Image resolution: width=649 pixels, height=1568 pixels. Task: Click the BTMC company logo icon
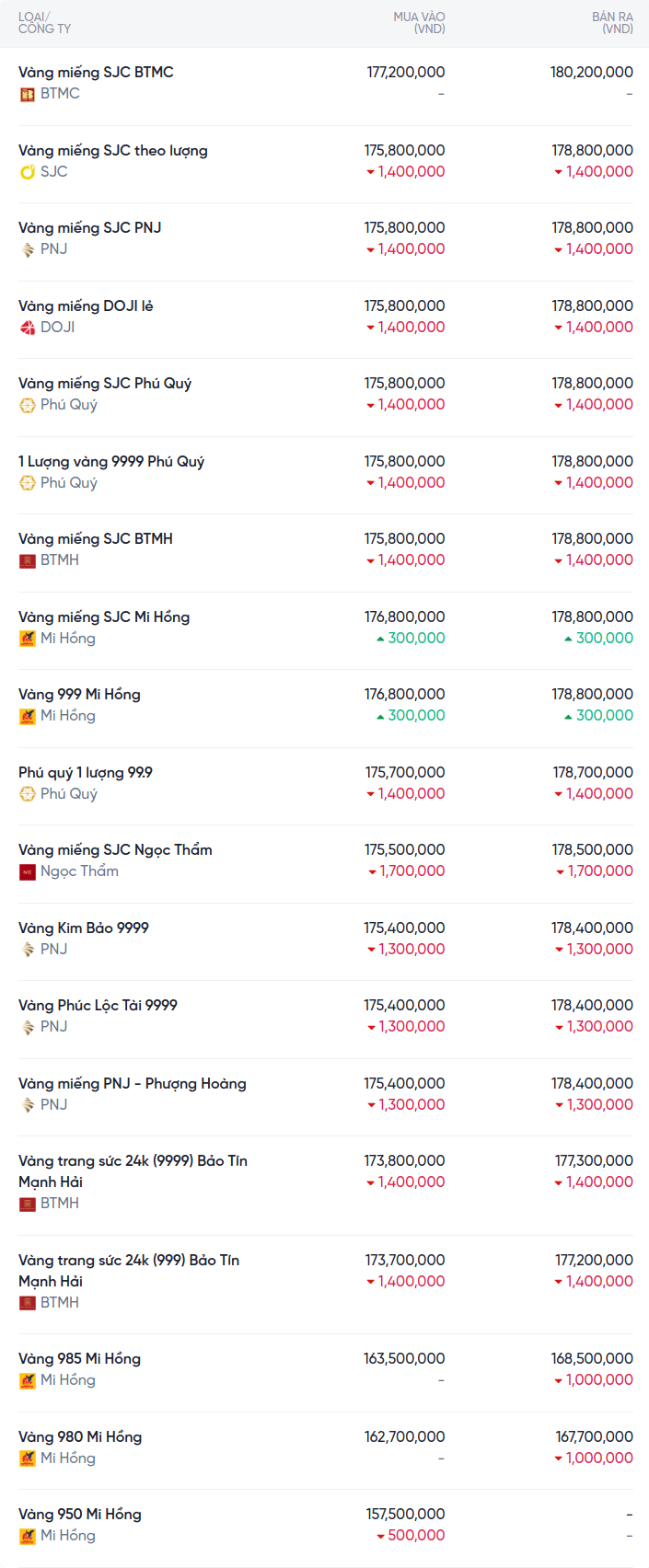point(28,94)
